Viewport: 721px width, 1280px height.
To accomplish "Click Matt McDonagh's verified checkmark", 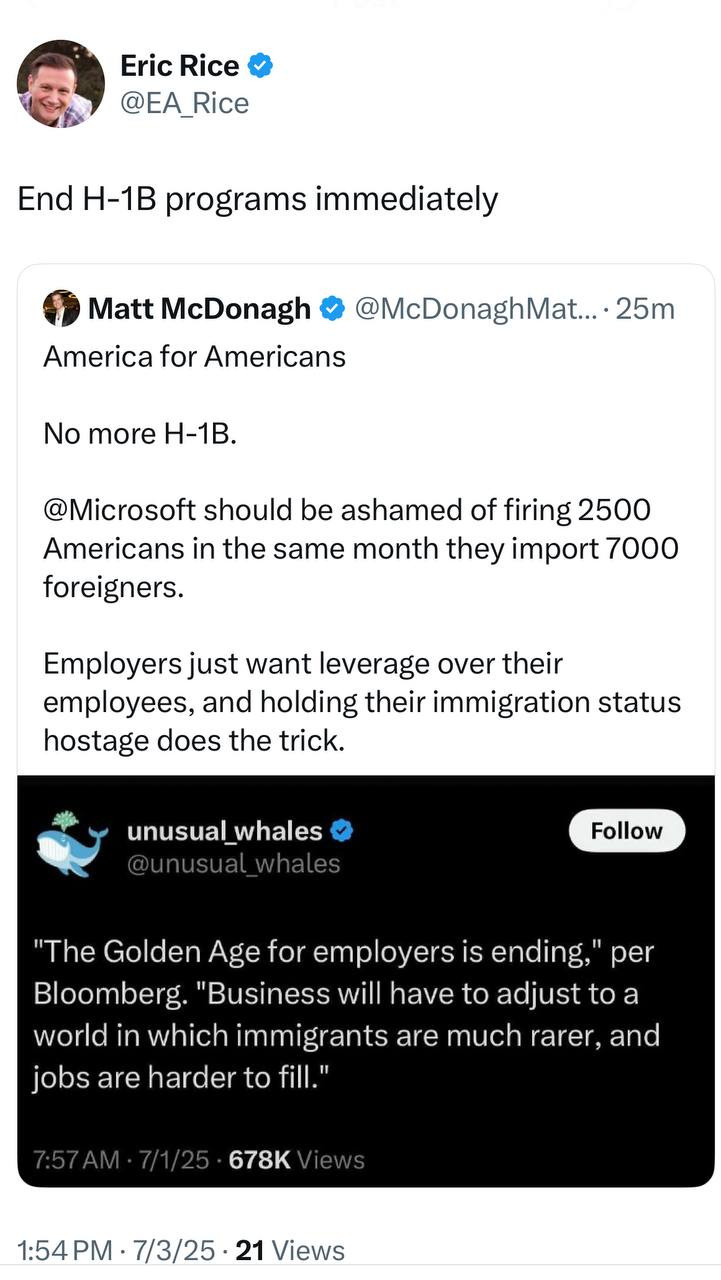I will click(x=332, y=309).
